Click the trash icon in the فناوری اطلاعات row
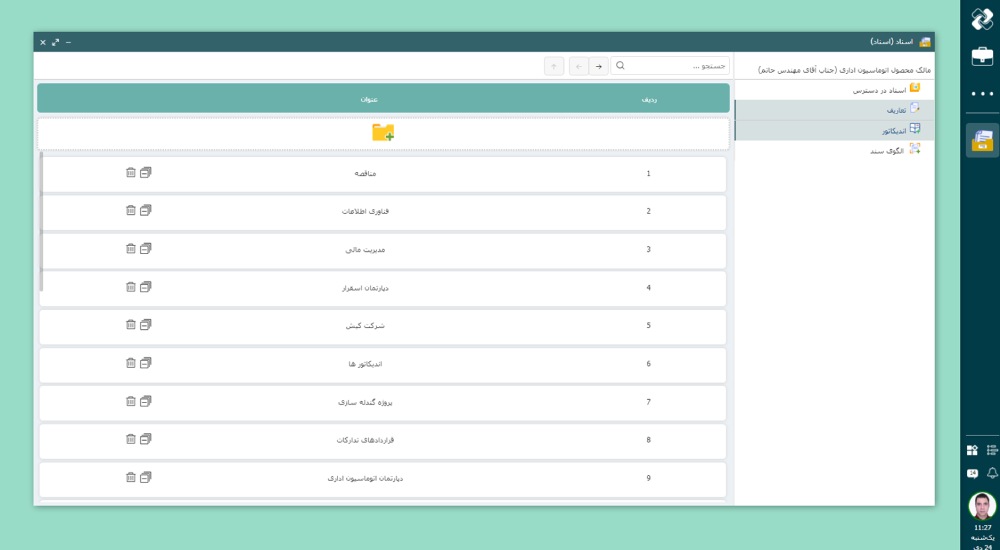Image resolution: width=1000 pixels, height=550 pixels. (131, 210)
